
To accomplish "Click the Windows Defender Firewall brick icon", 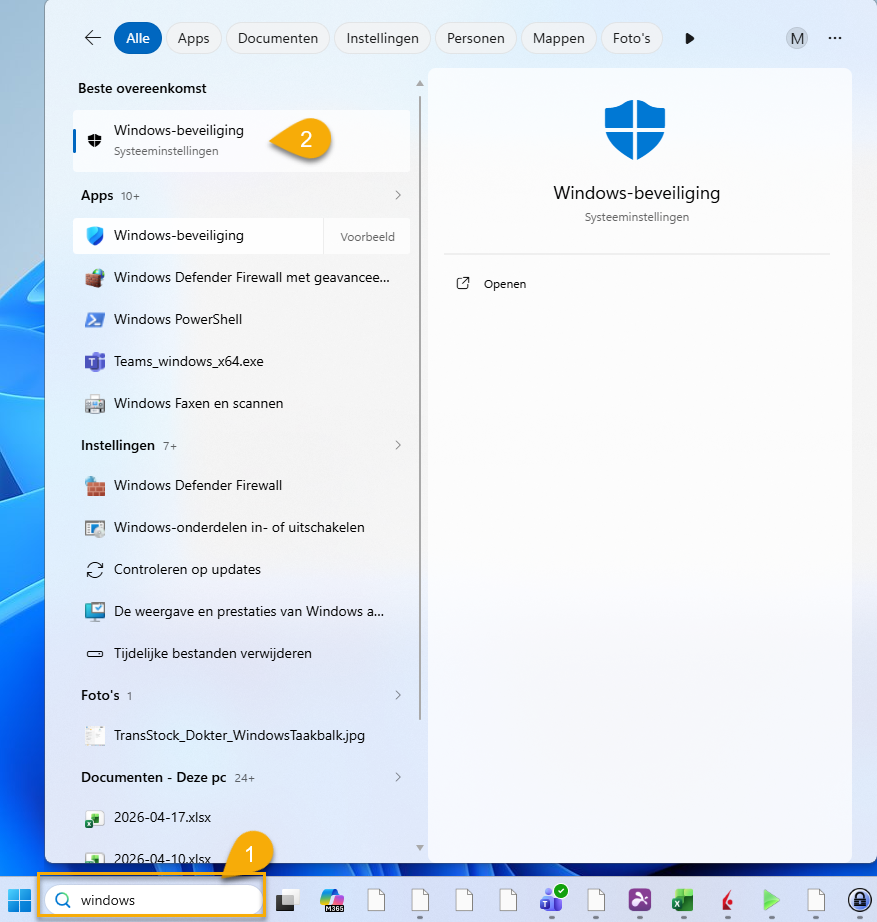I will click(95, 486).
